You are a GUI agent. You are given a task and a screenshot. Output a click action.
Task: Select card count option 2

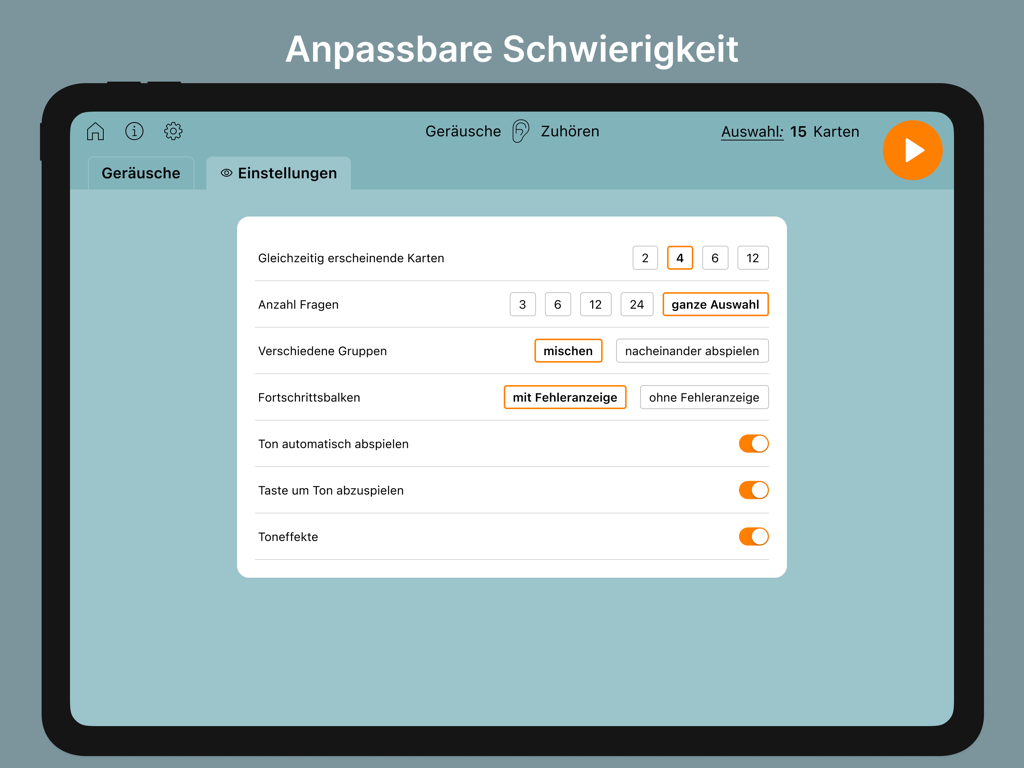coord(645,257)
